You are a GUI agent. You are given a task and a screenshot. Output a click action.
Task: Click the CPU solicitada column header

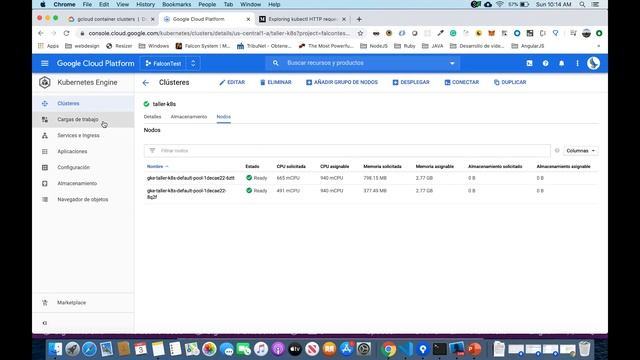pyautogui.click(x=291, y=167)
